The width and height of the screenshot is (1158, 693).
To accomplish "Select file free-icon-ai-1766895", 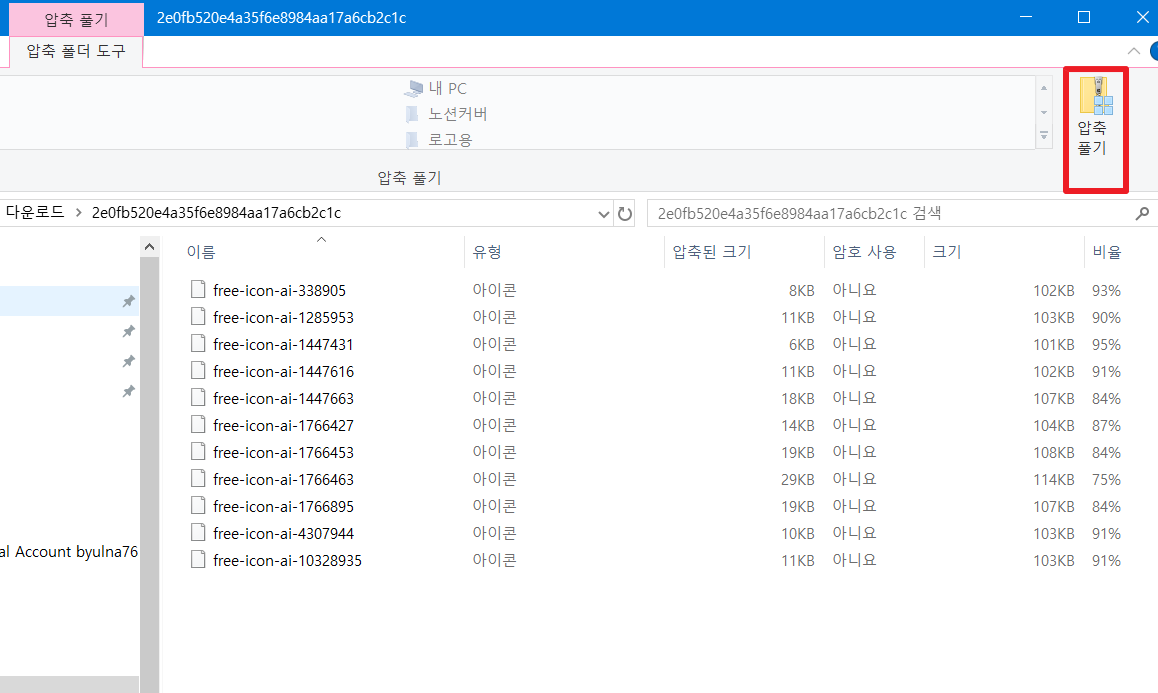I will tap(284, 506).
